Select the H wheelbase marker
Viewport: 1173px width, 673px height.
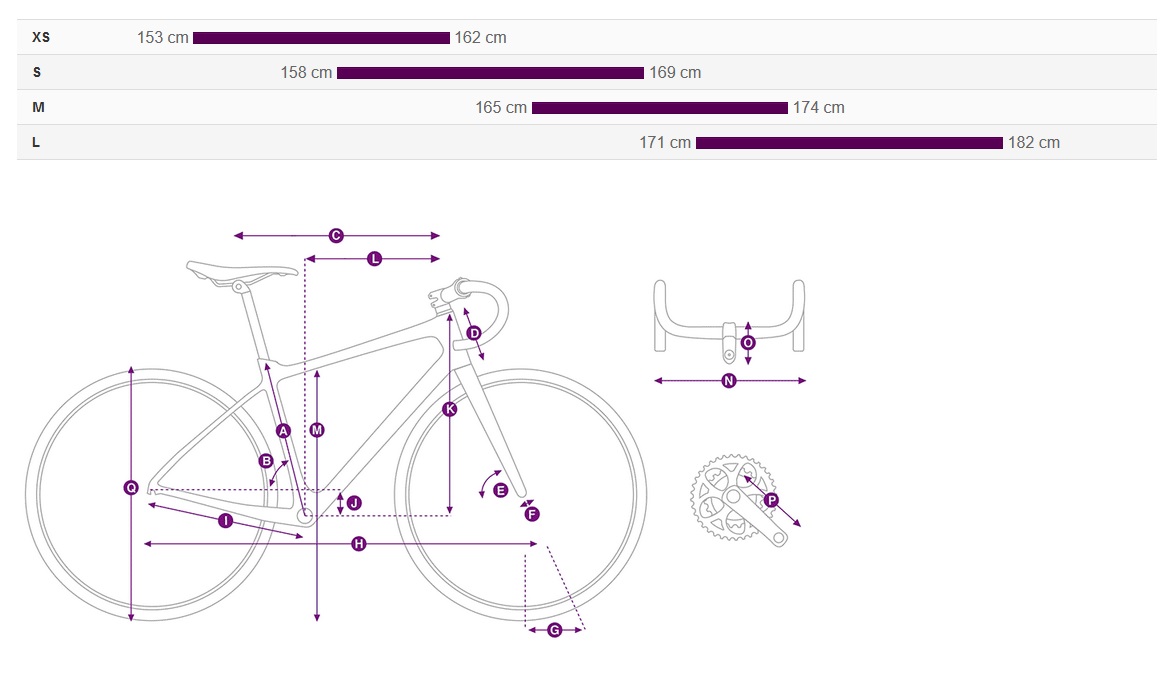359,544
